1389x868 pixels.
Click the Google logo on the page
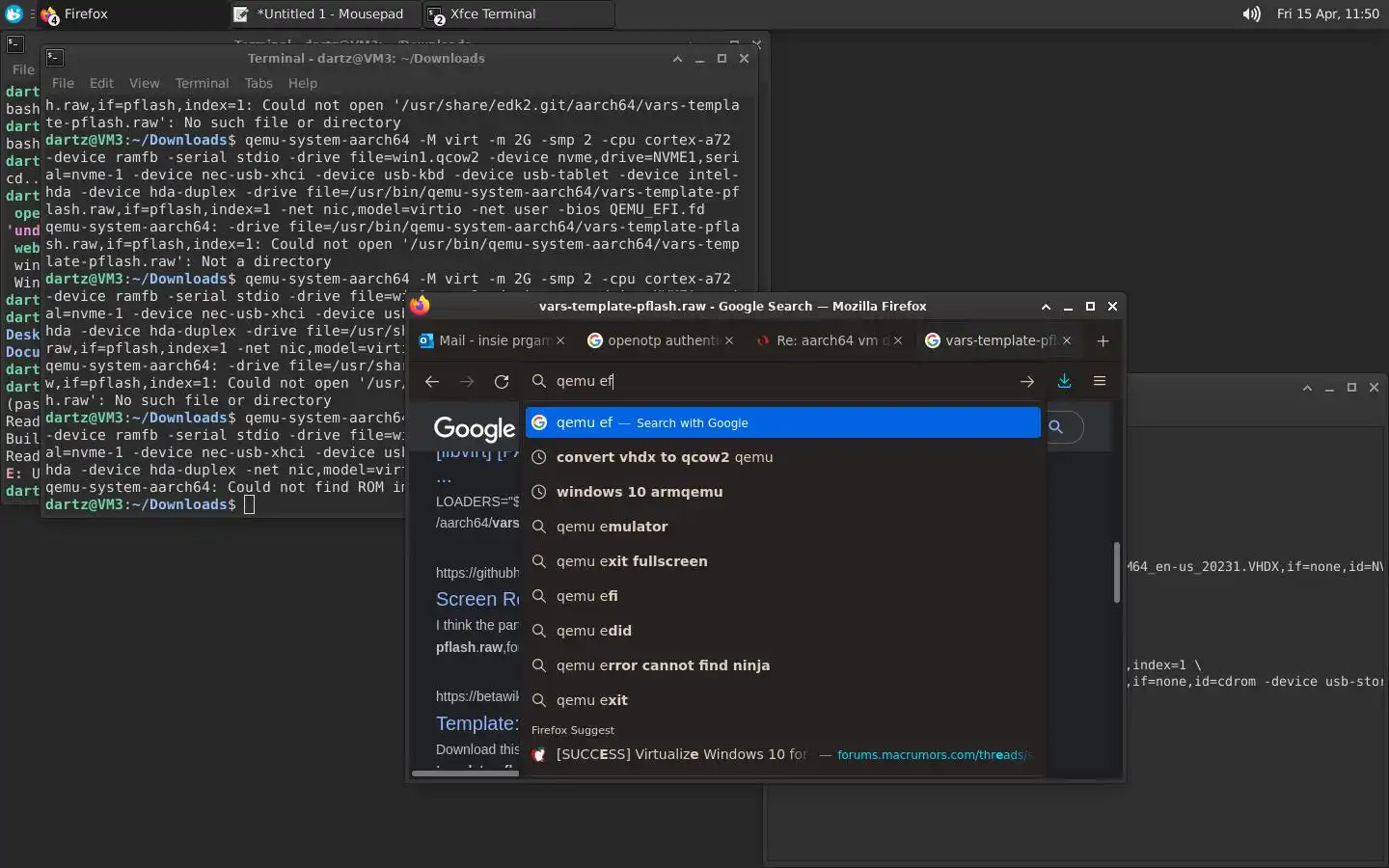click(x=474, y=428)
